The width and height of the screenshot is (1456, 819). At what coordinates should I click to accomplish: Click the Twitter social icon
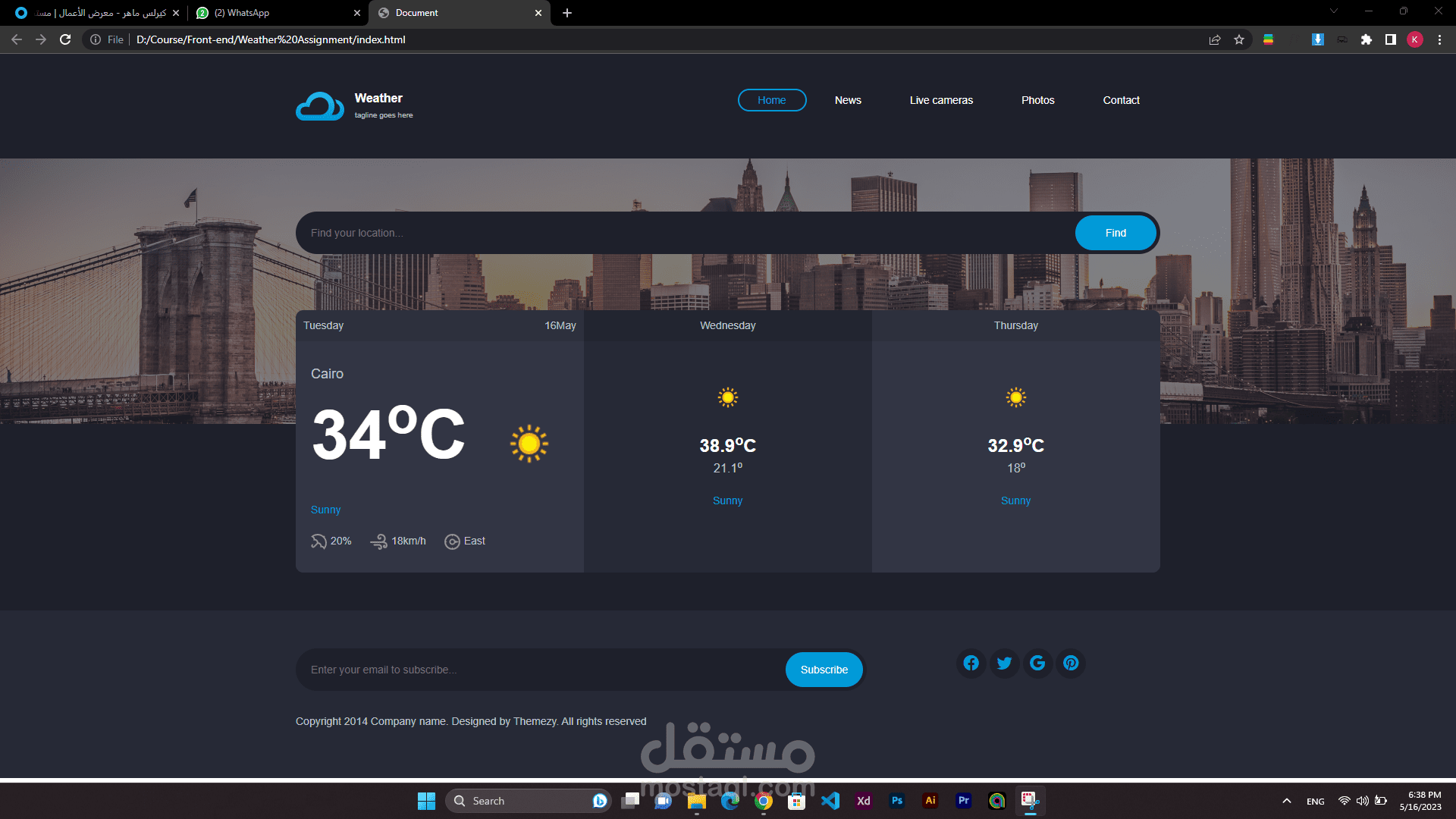(x=1004, y=663)
